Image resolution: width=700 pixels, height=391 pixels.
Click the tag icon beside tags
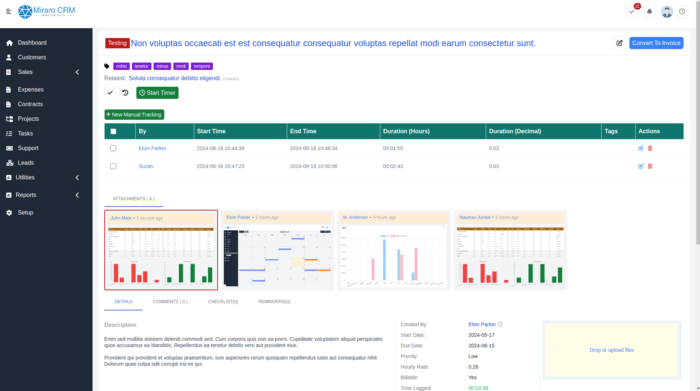(107, 66)
